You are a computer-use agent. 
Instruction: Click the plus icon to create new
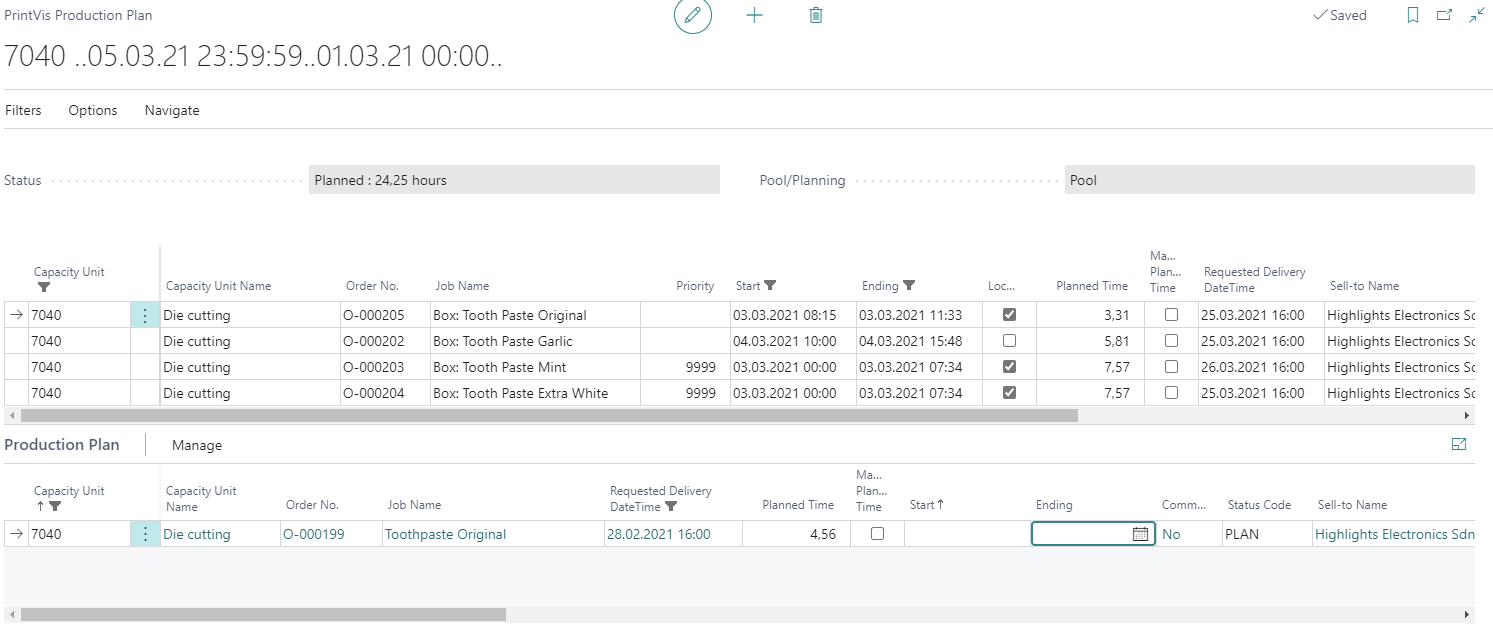[x=755, y=16]
